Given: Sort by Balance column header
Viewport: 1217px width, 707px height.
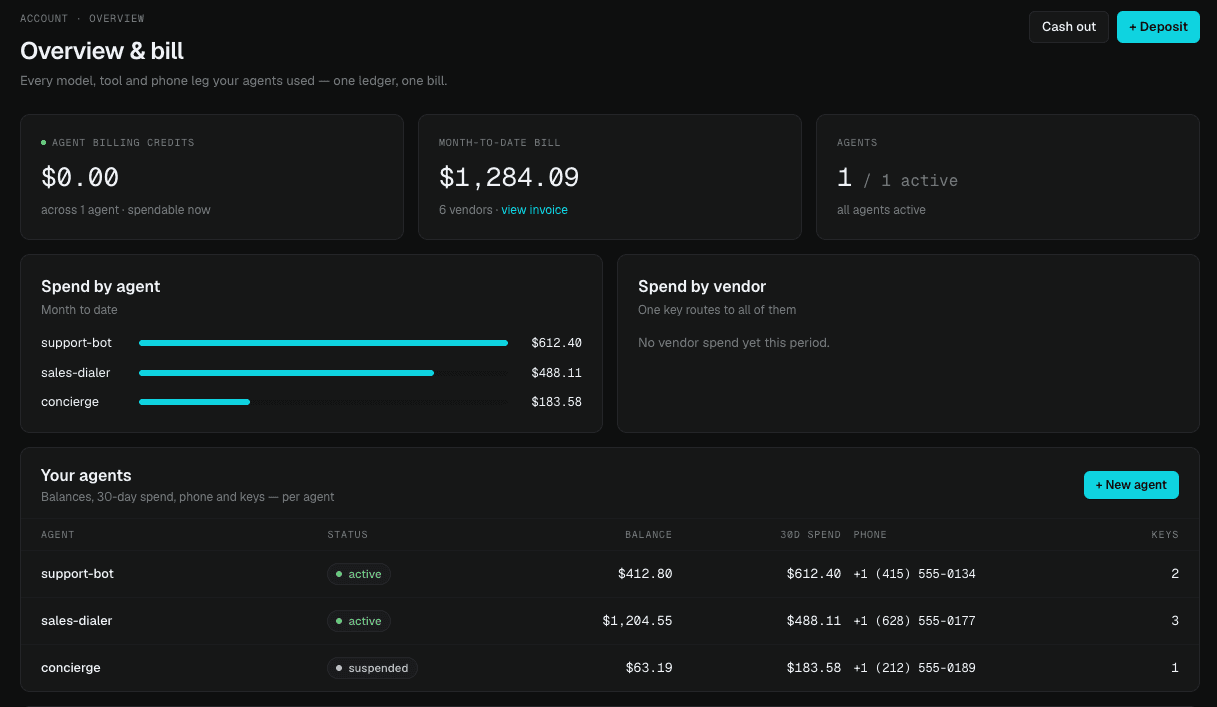Looking at the screenshot, I should 648,535.
